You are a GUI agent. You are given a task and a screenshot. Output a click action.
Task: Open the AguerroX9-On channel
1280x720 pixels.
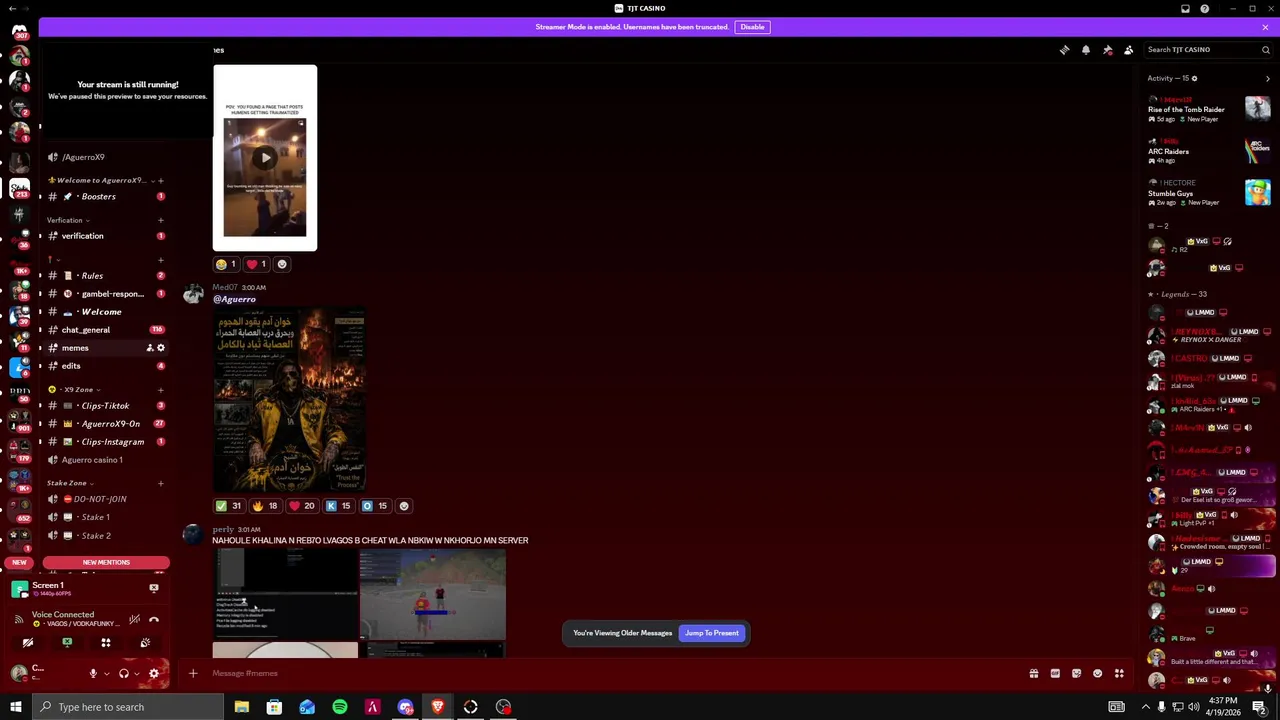click(x=107, y=423)
